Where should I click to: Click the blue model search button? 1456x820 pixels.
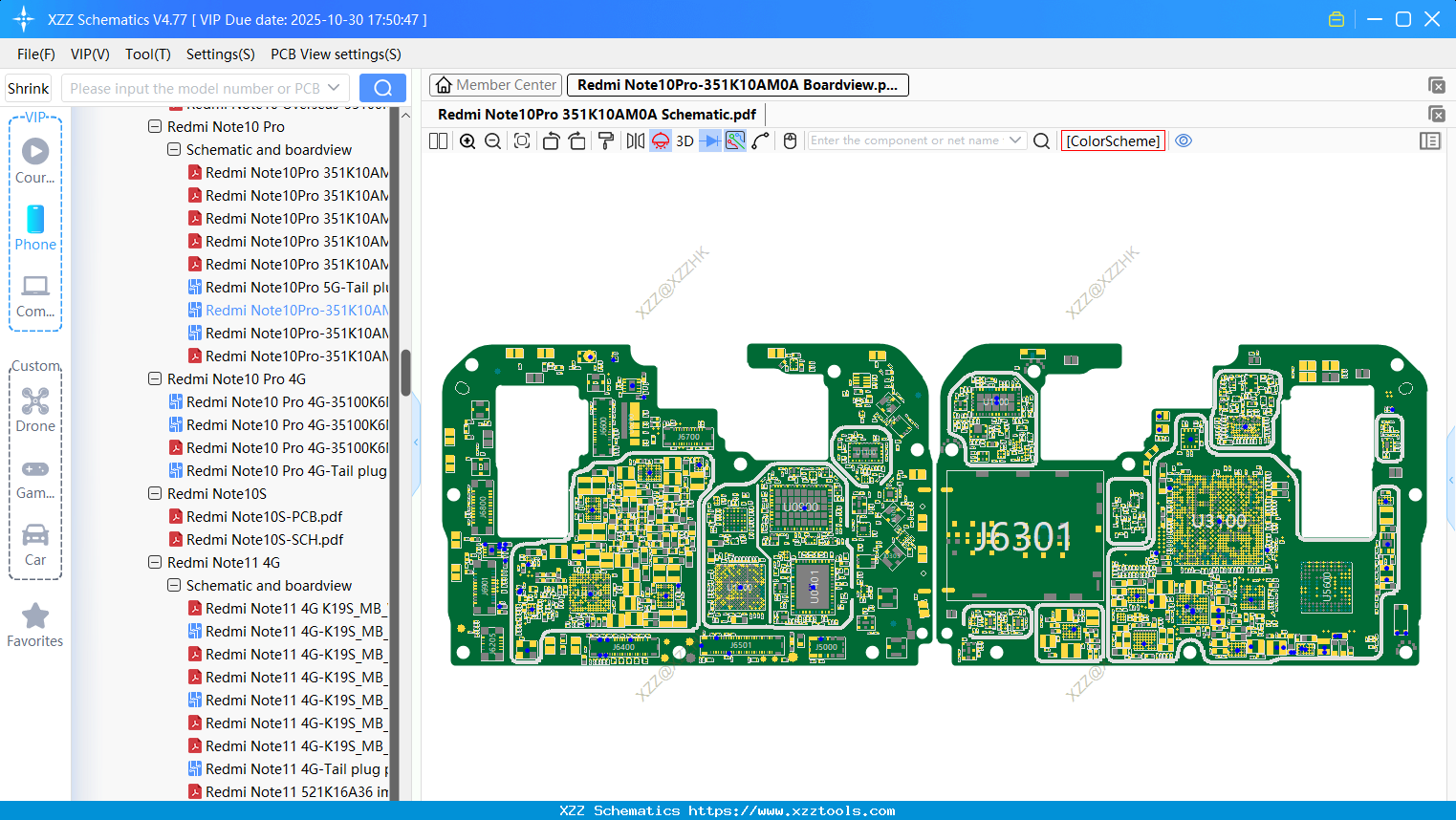click(x=382, y=88)
